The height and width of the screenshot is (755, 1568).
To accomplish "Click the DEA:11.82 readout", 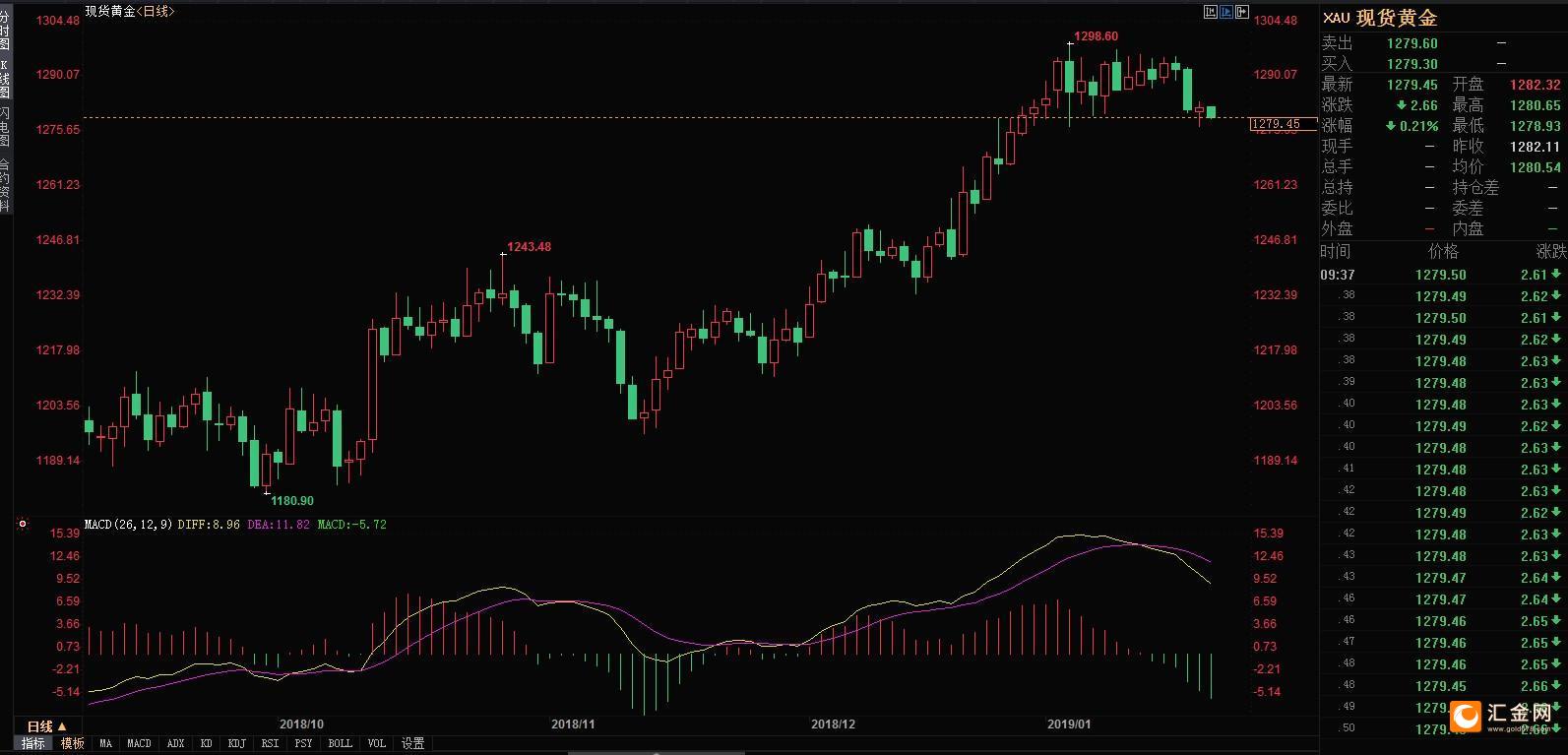I will (279, 525).
